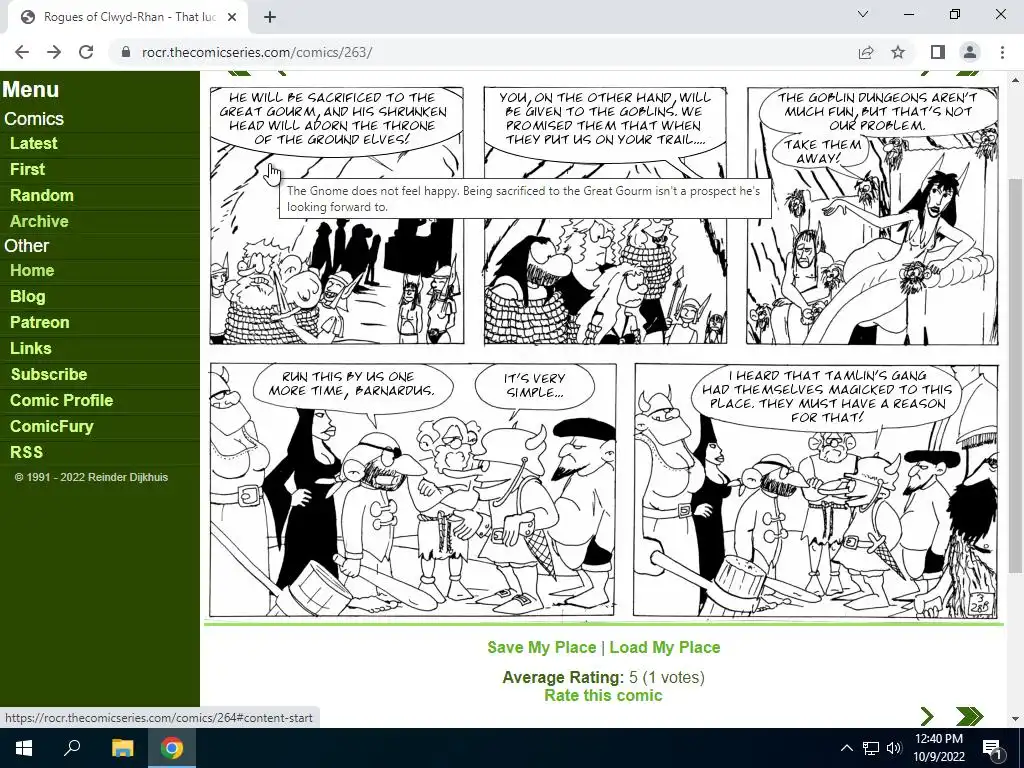
Task: Open network status tray icon
Action: 871,748
